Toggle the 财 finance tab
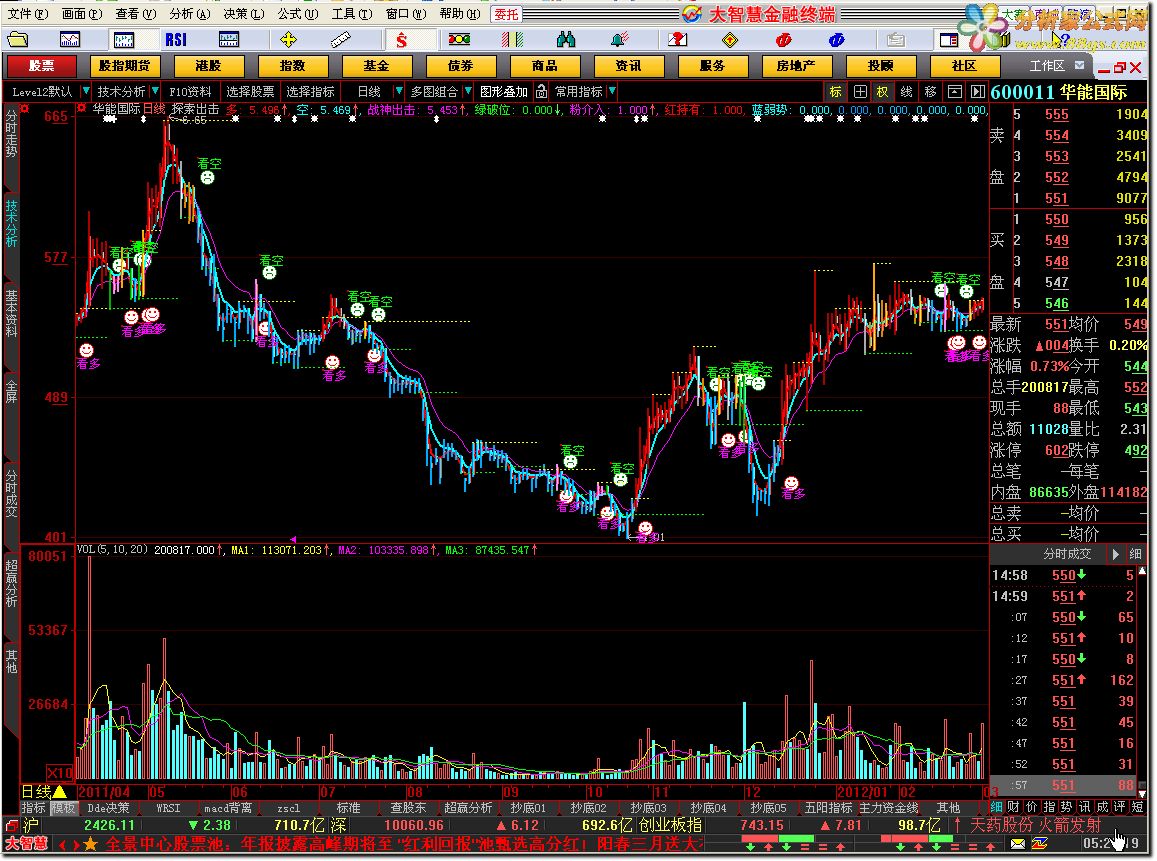Image resolution: width=1157 pixels, height=861 pixels. 1014,807
